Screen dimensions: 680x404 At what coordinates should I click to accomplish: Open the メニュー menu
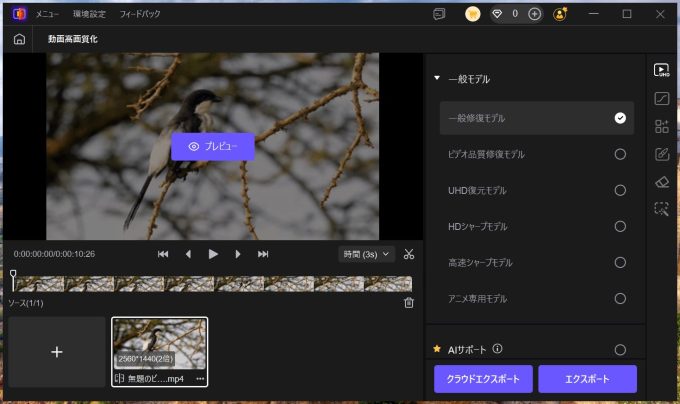[x=47, y=14]
